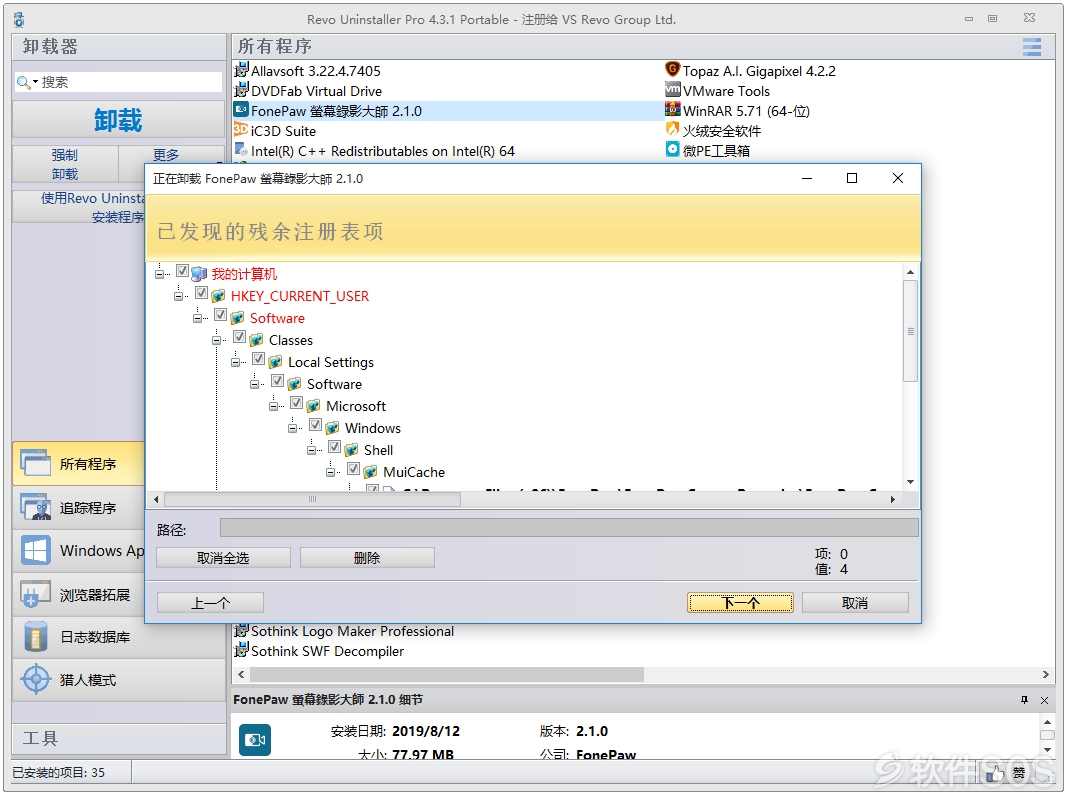Collapse the Software node that contains Classes

197,318
